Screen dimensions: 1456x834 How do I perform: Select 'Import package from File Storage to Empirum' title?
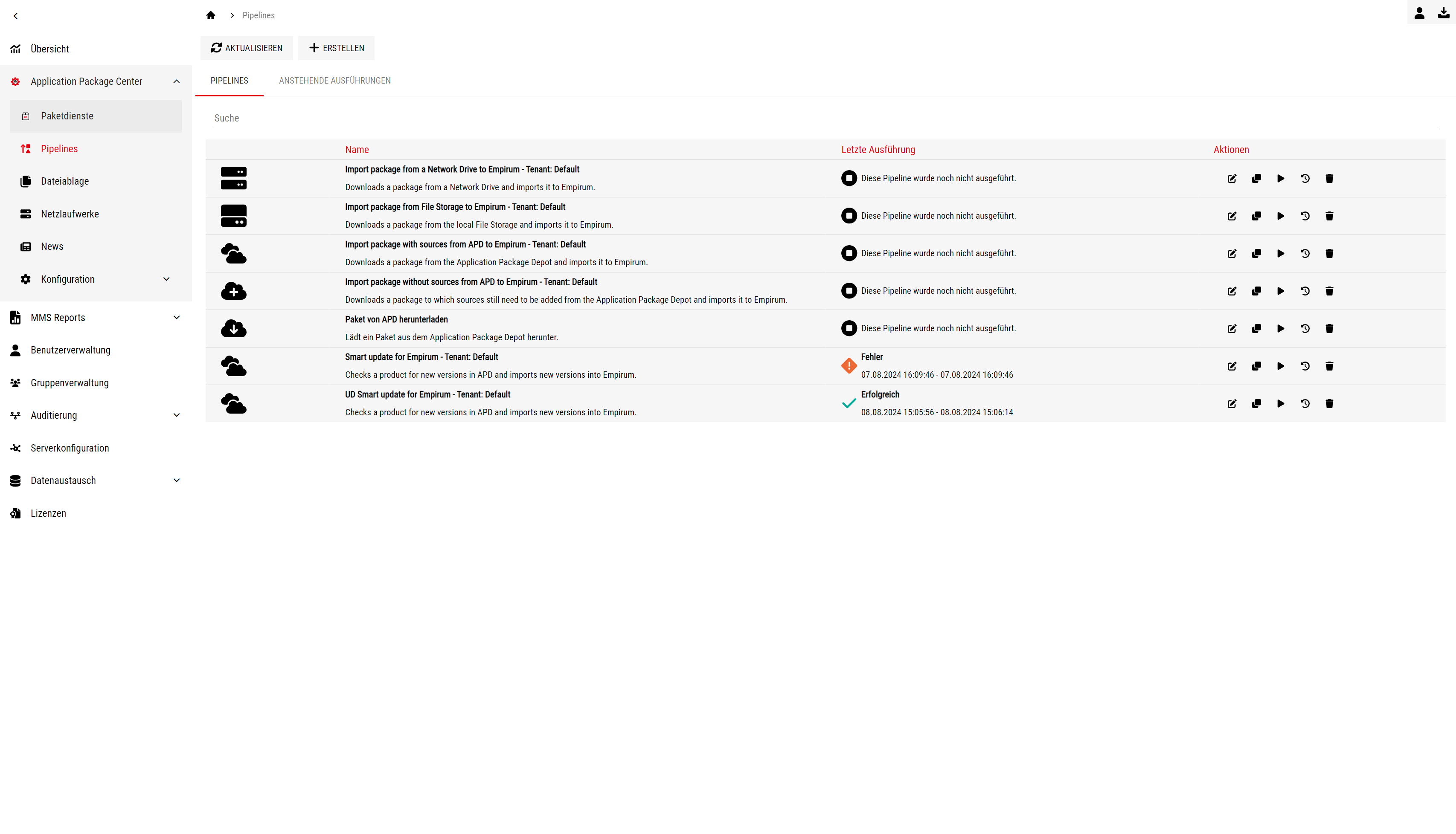[455, 207]
